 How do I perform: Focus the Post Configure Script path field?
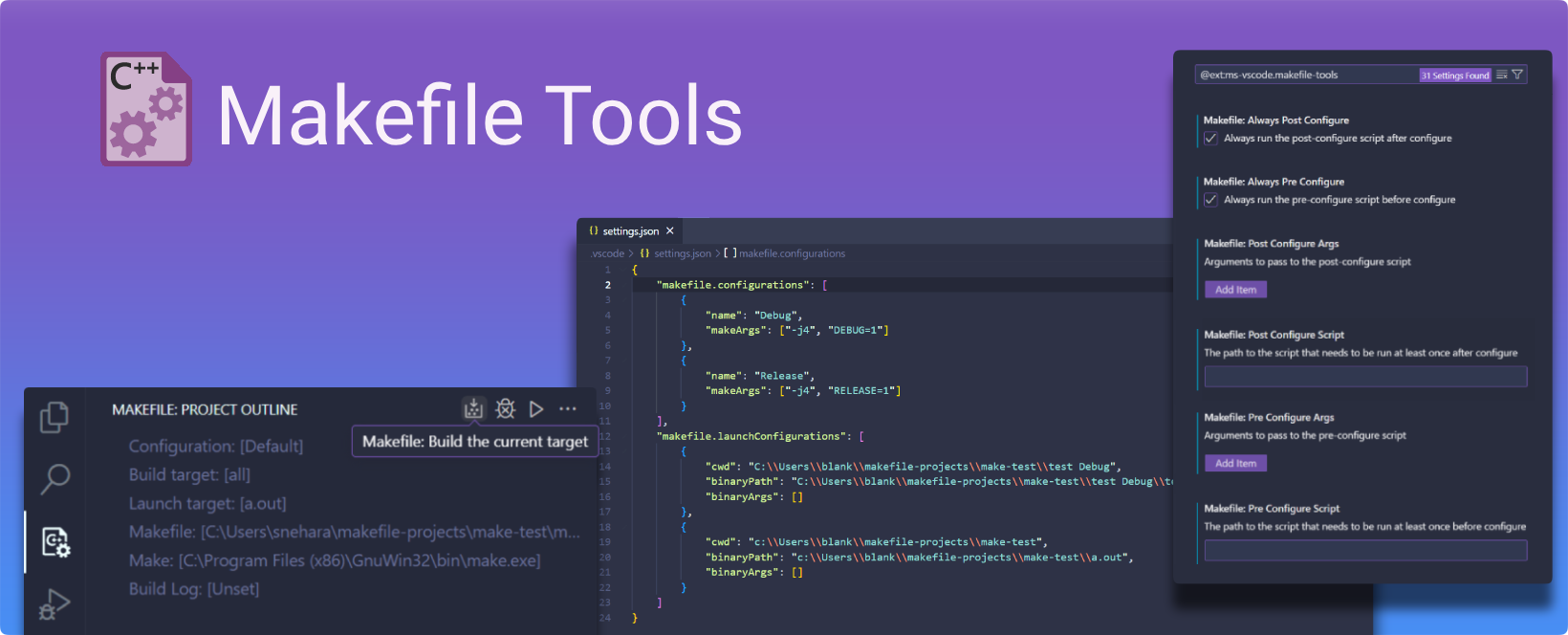1365,377
